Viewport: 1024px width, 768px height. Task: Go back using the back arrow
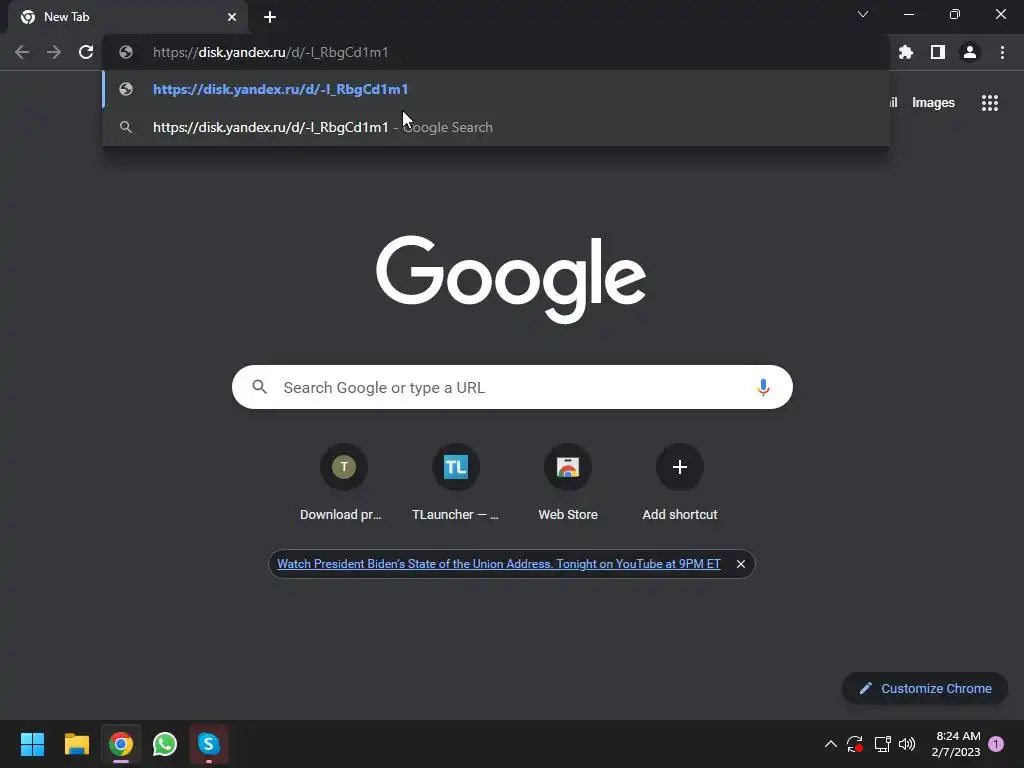coord(22,52)
